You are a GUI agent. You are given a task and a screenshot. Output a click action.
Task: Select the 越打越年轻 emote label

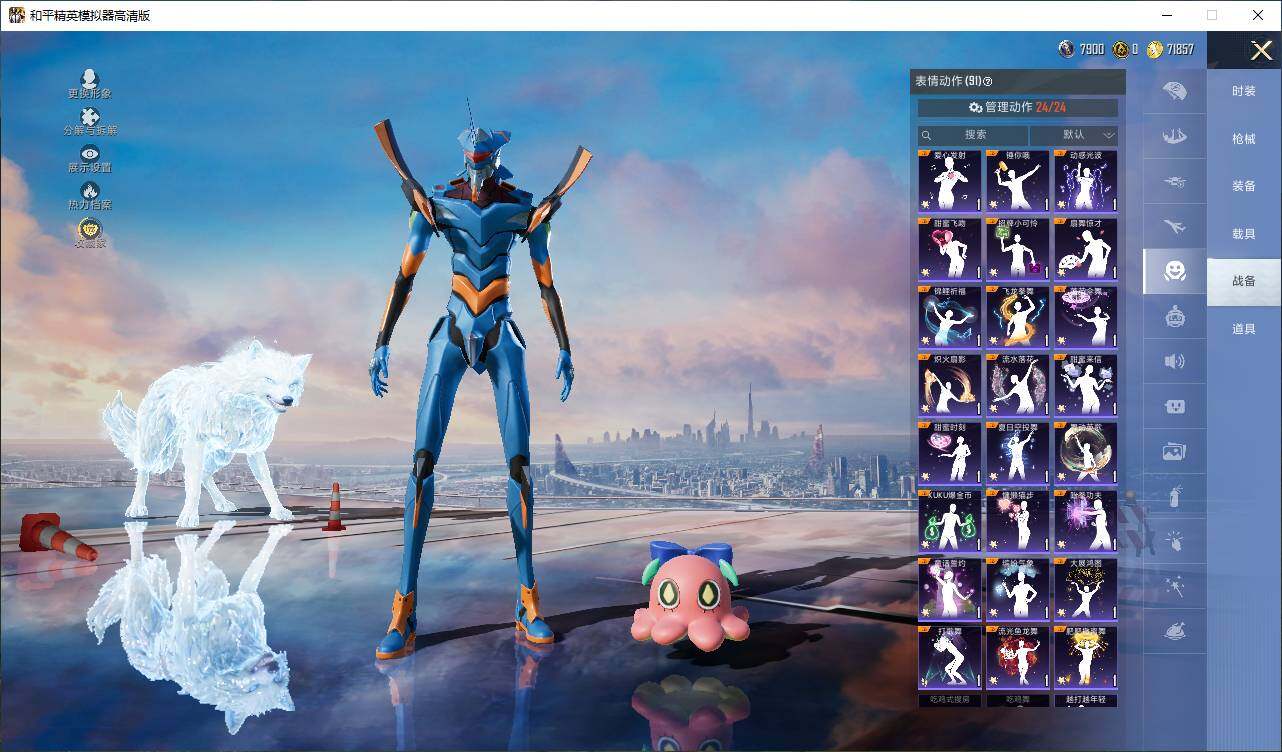tap(1086, 701)
